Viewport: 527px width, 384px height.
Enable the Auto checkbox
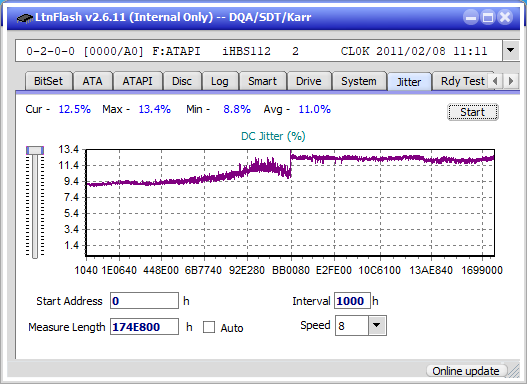[x=209, y=327]
